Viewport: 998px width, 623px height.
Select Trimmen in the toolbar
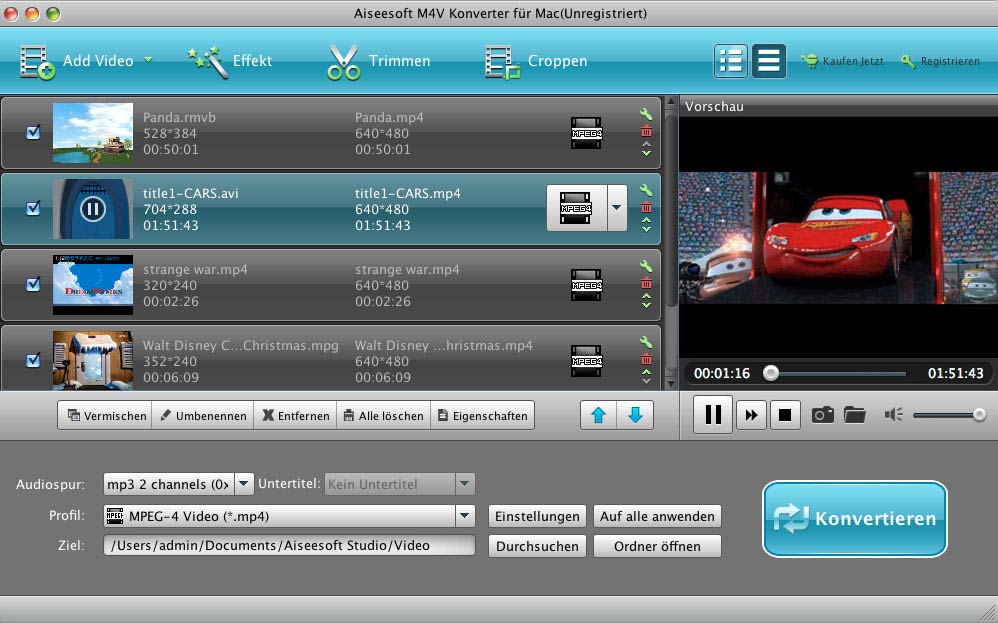[378, 61]
